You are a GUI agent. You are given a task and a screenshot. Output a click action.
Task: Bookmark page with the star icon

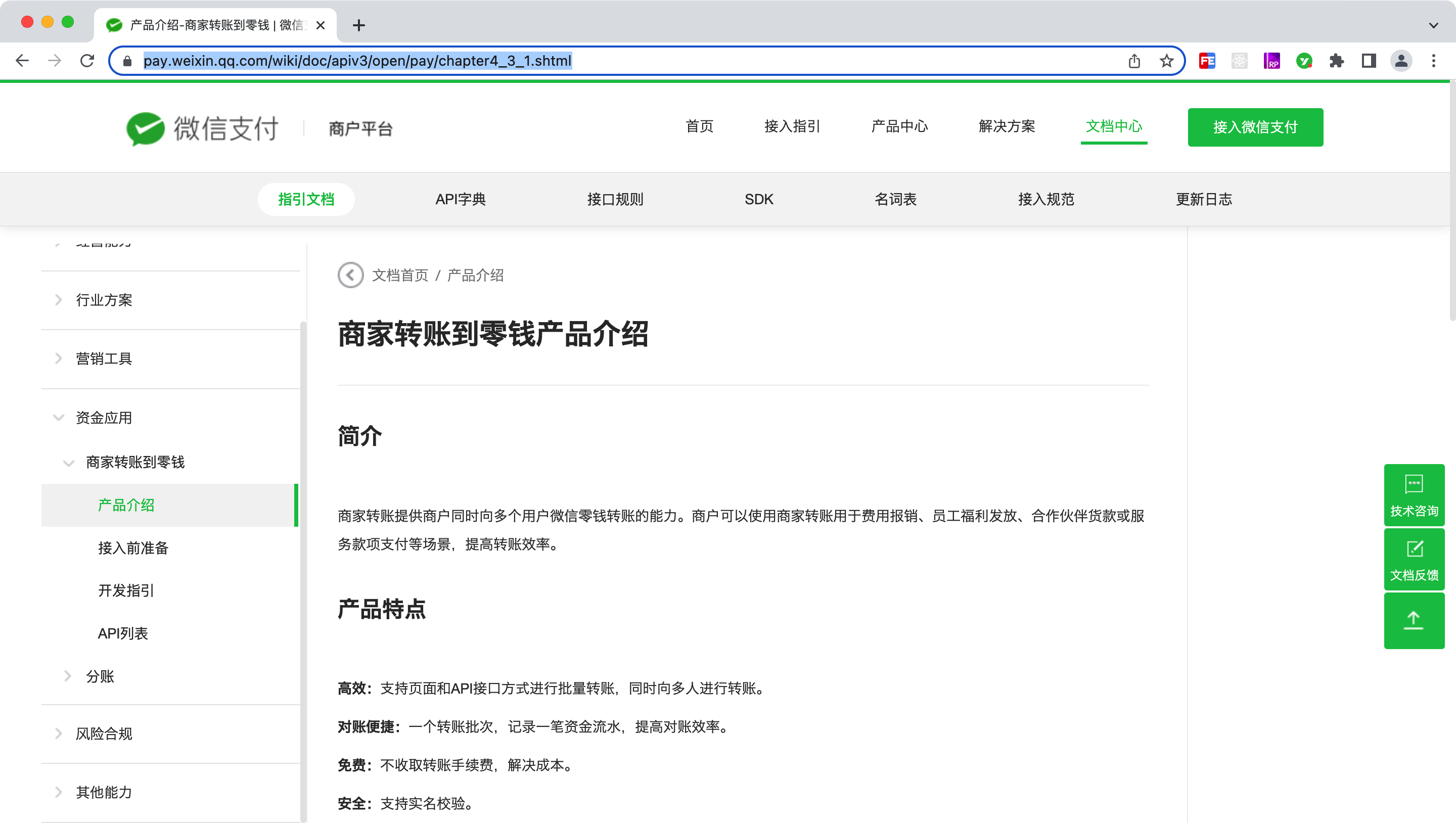[1167, 61]
